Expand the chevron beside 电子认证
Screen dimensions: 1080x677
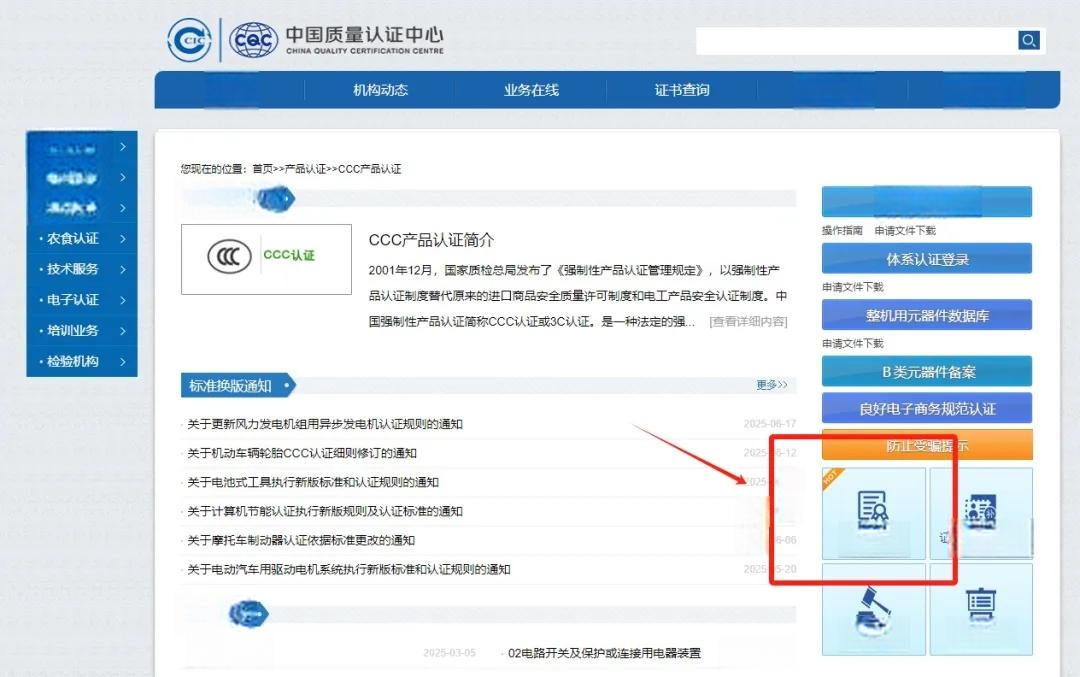(x=123, y=300)
